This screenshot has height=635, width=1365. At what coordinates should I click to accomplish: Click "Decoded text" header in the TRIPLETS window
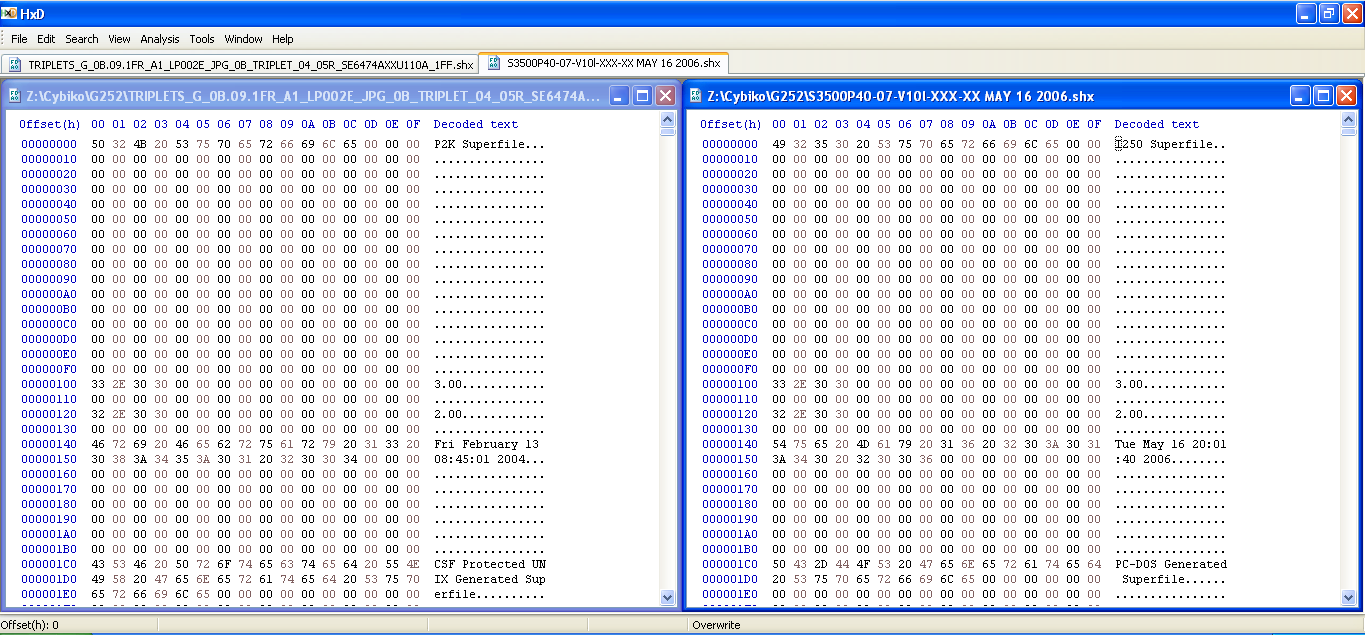(476, 124)
